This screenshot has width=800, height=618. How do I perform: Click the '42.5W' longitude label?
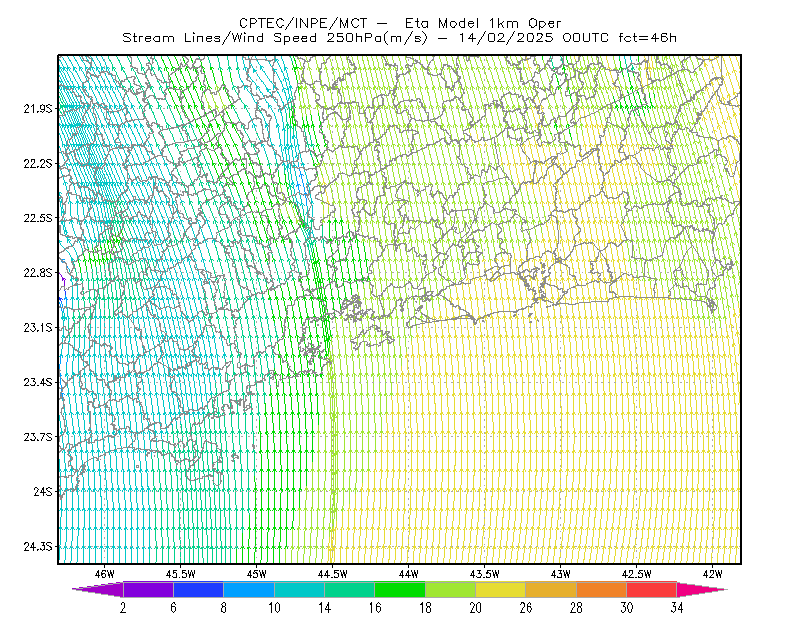coord(636,574)
